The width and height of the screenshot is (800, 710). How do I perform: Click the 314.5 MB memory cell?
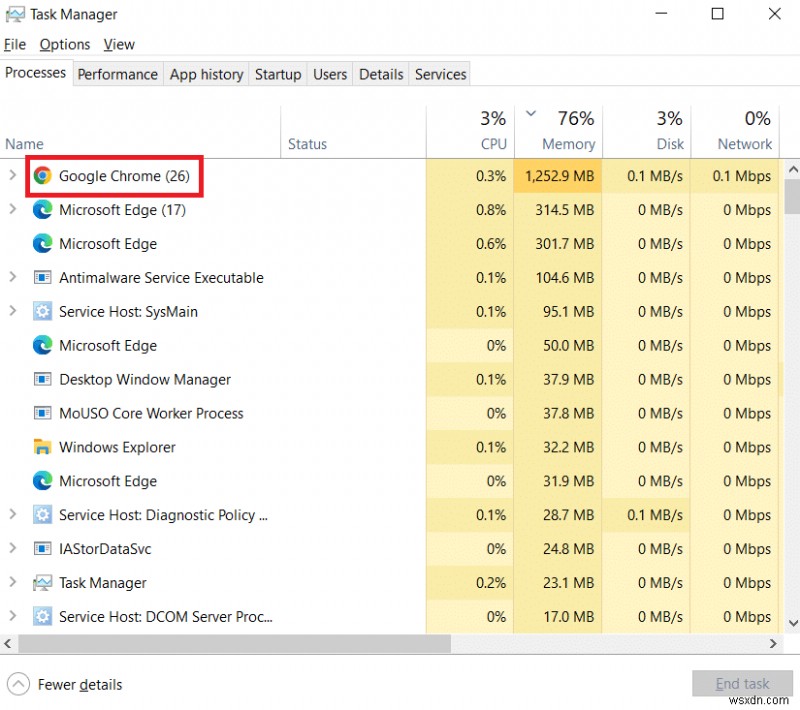[558, 210]
